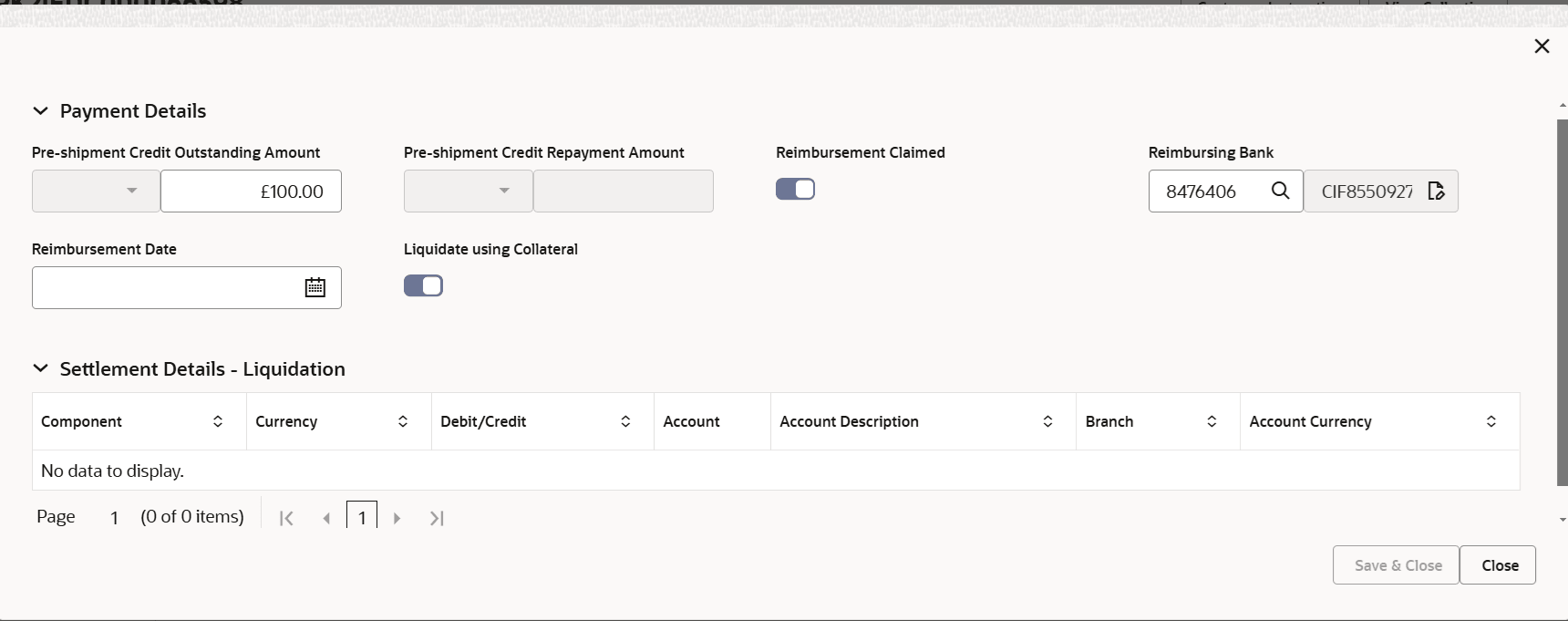Click the Account Description header text
The image size is (1568, 621).
849,421
